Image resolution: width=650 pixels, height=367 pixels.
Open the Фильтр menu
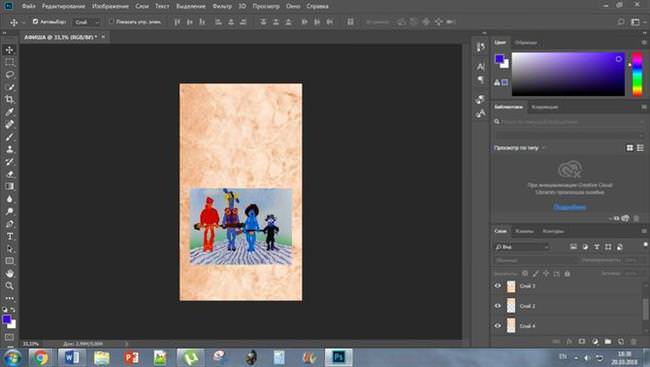click(222, 6)
